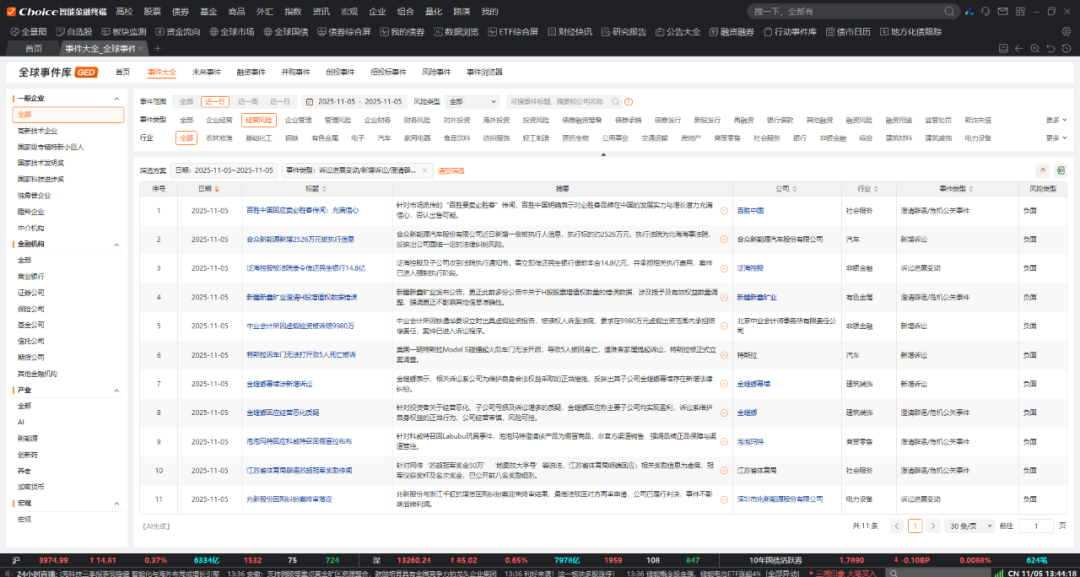The image size is (1080, 577).
Task: Toggle the 企业经营 event type filter
Action: tap(219, 119)
